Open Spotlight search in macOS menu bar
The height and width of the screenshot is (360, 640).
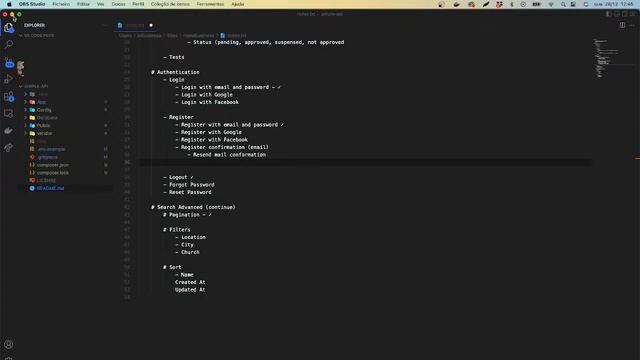click(563, 4)
